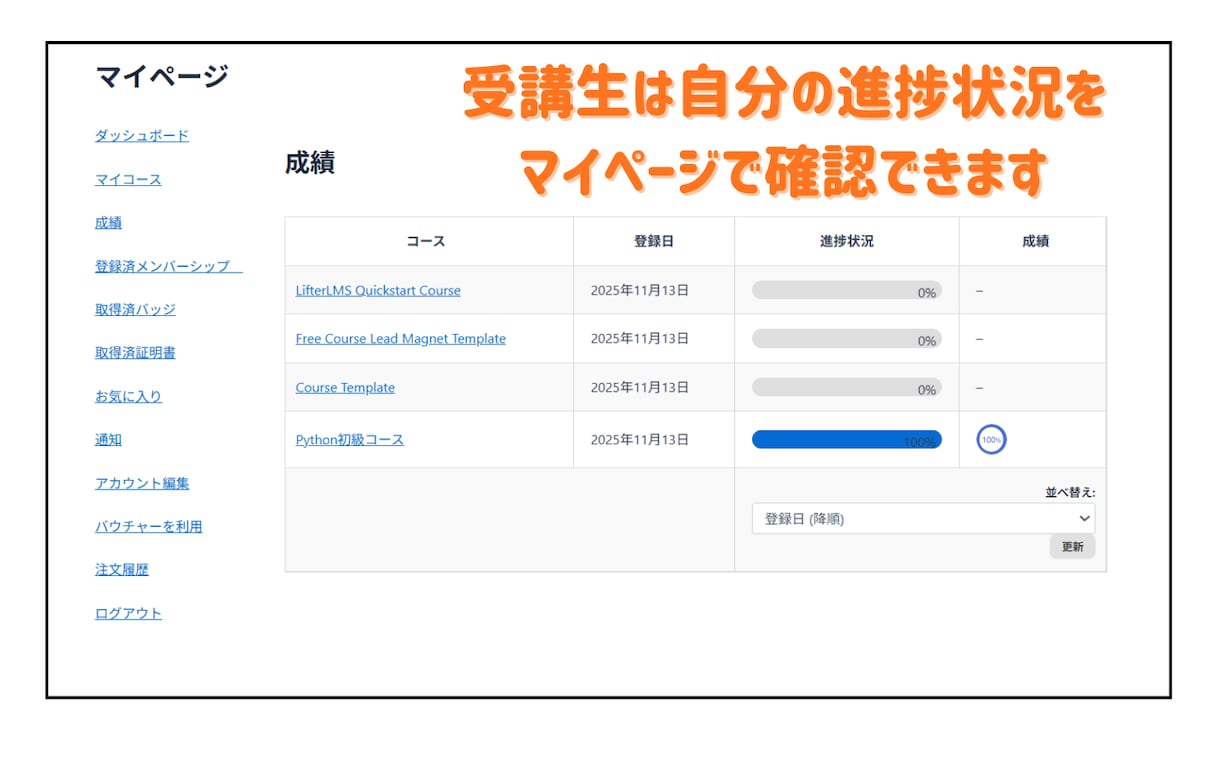Open the Python初級コース link

[x=350, y=440]
